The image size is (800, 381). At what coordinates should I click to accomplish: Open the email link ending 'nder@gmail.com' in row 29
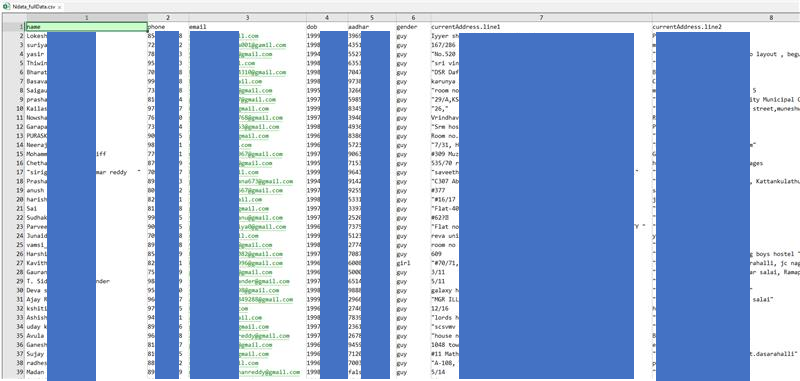click(x=264, y=282)
